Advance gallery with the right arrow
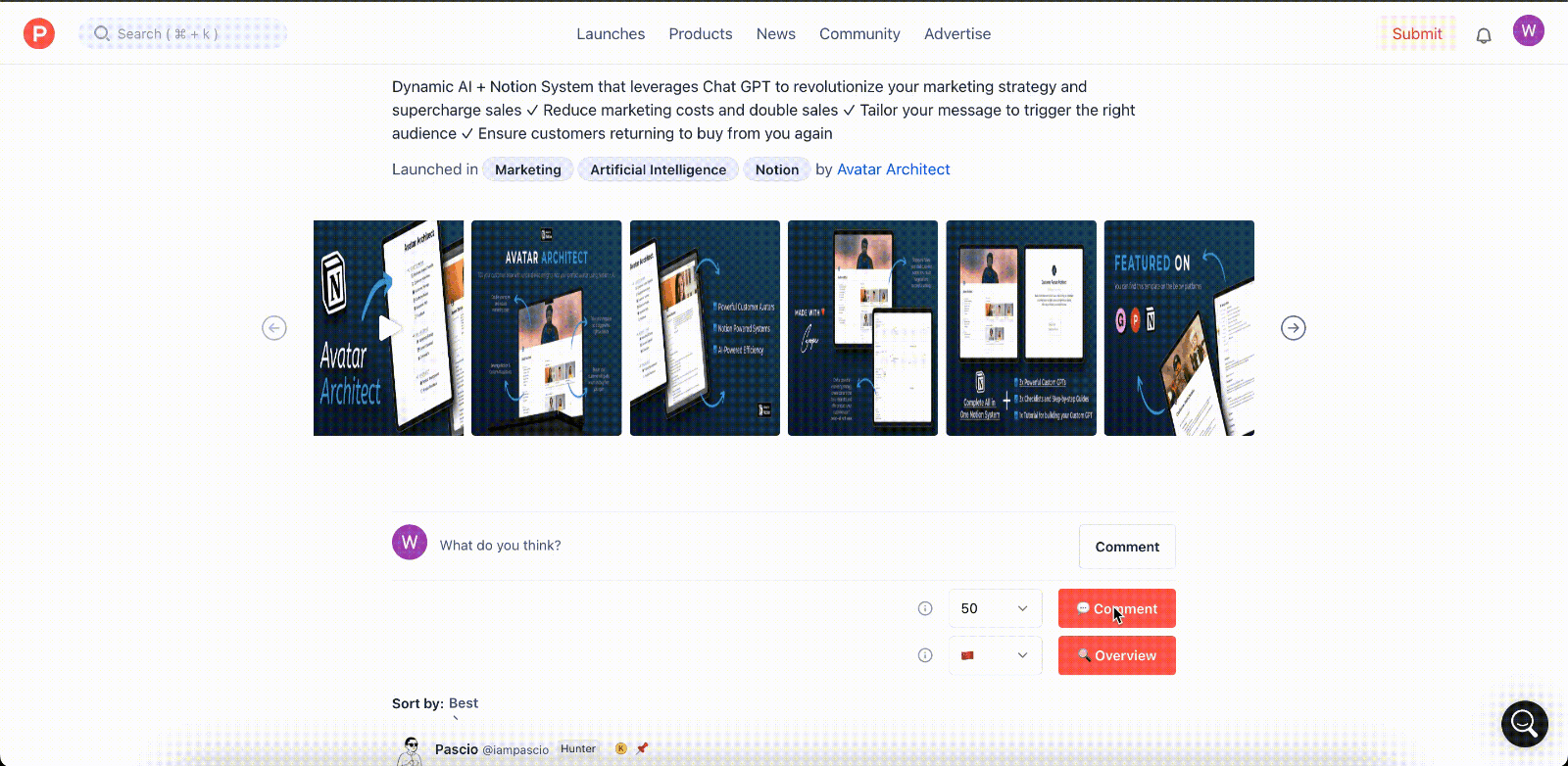This screenshot has height=766, width=1568. coord(1293,328)
